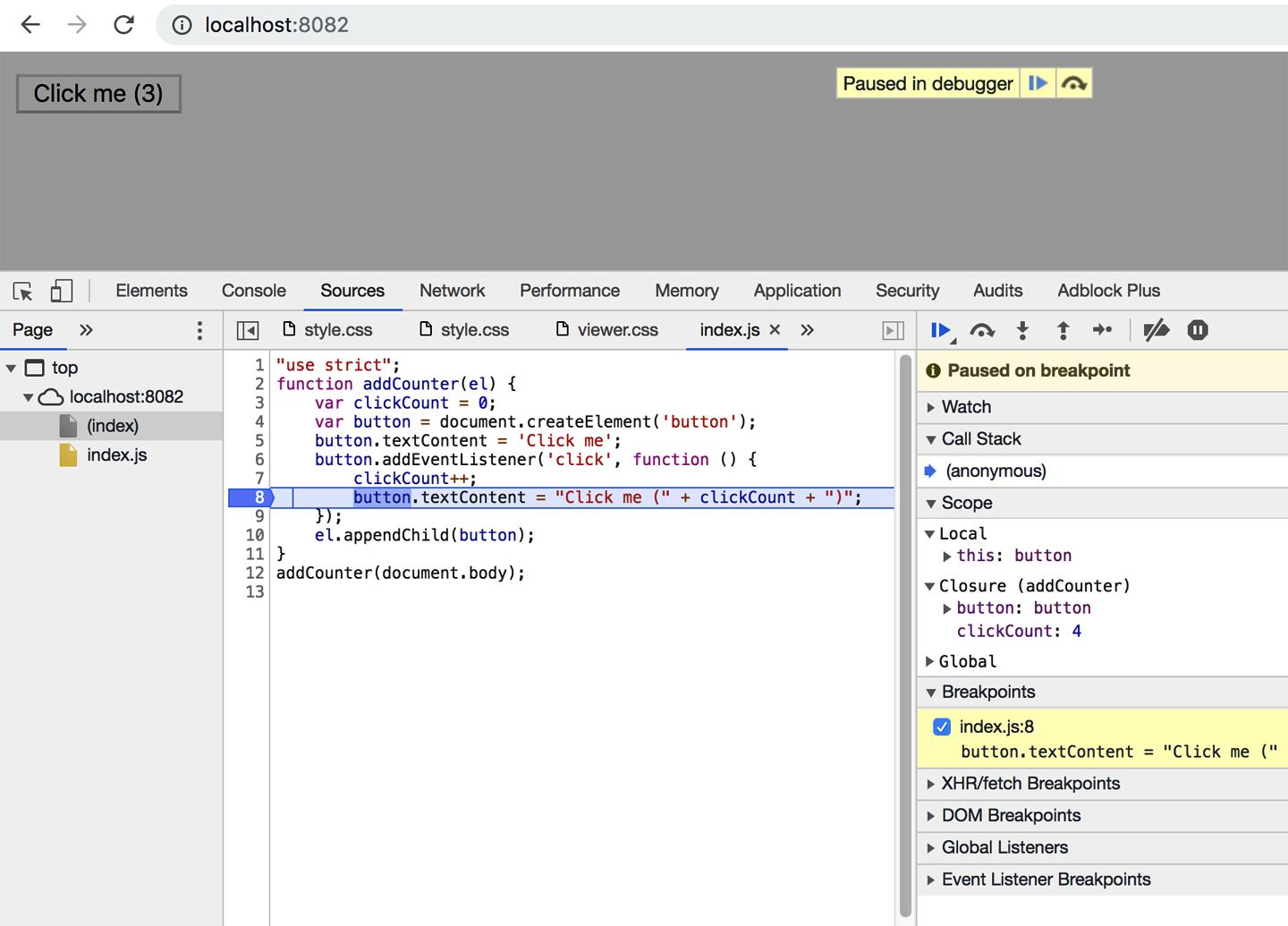
Task: Select index.js in the Page file navigator
Action: [116, 455]
